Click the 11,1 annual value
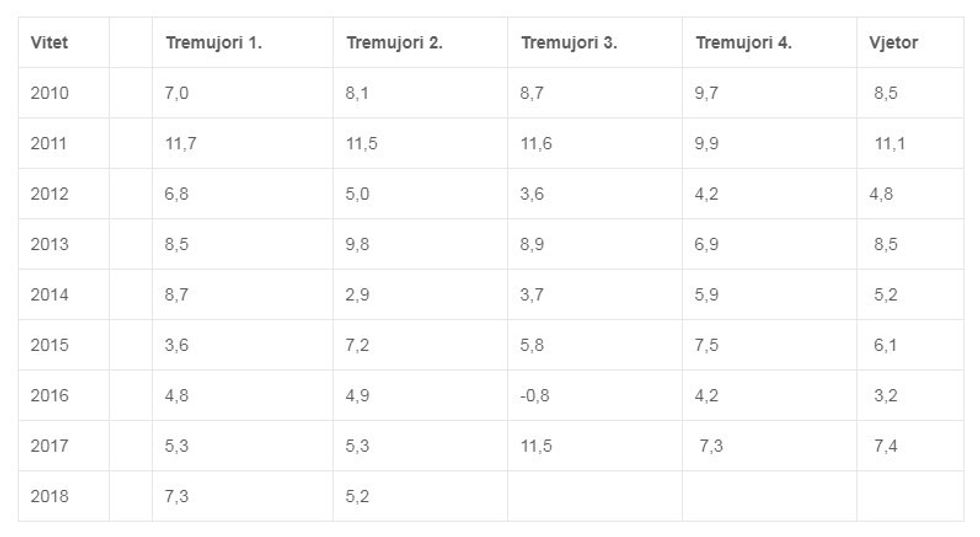This screenshot has height=537, width=980. coord(889,144)
